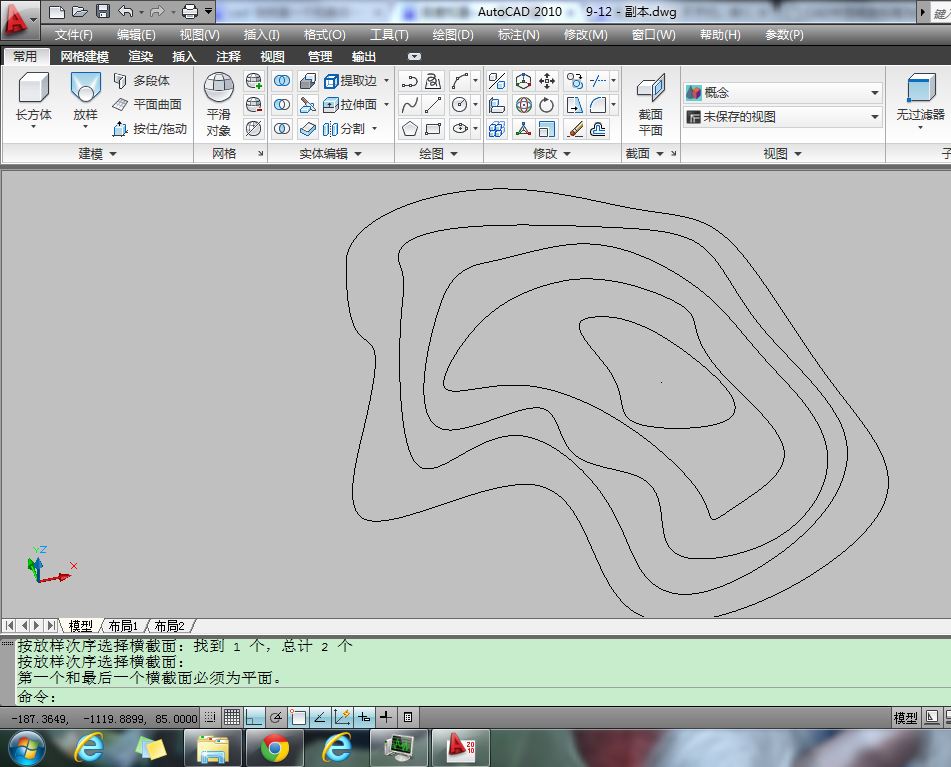Screen dimensions: 951x767
Task: Select the polyline draw tool
Action: (409, 81)
